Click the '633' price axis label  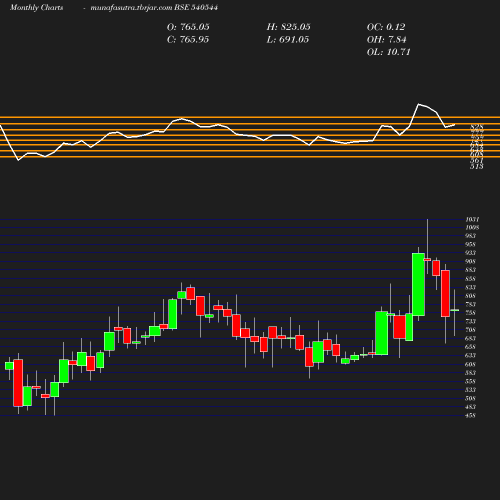click(x=471, y=356)
